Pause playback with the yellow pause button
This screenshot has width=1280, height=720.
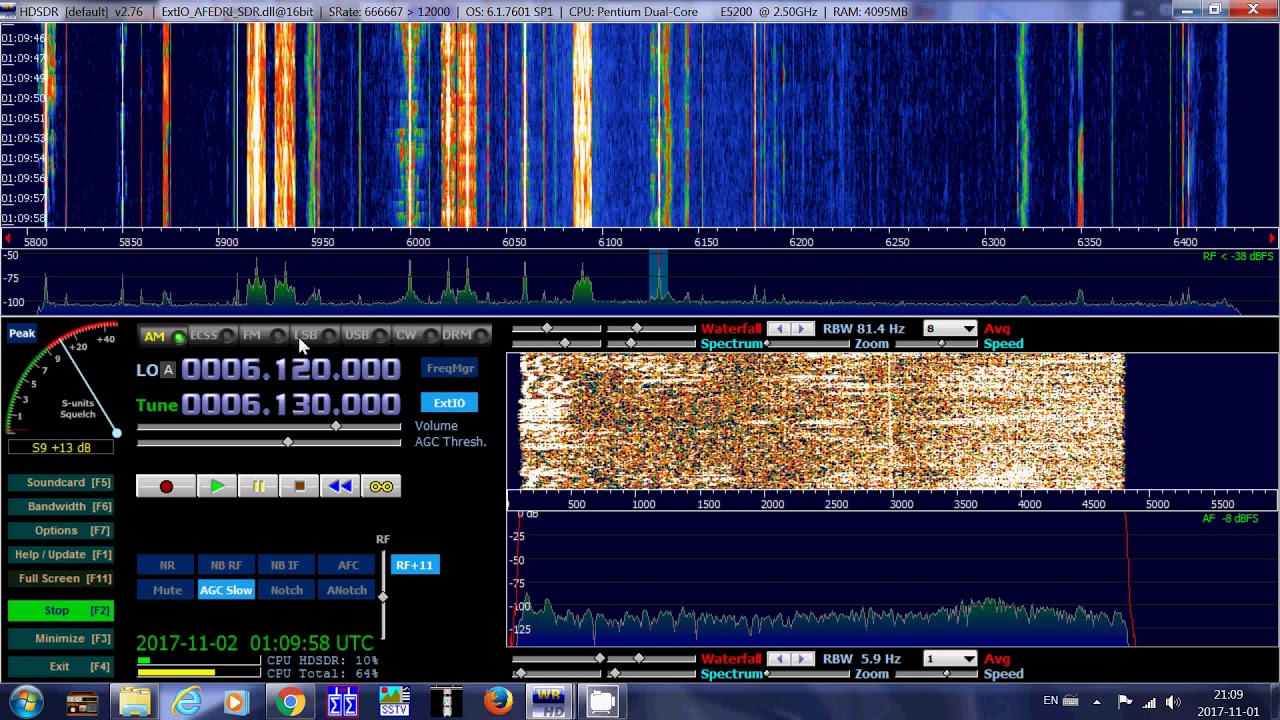[258, 486]
